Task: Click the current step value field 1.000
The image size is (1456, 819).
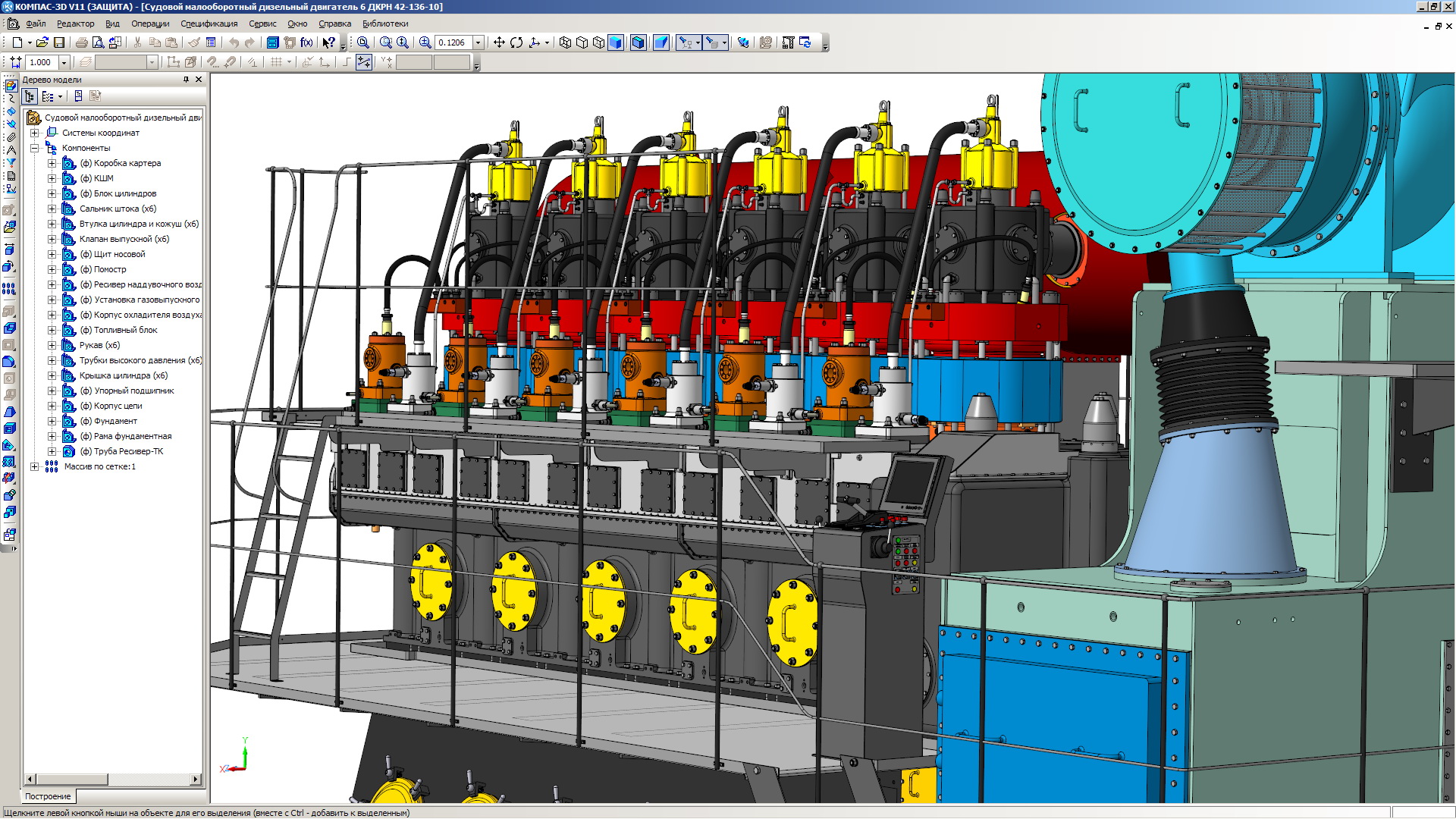Action: [x=41, y=62]
